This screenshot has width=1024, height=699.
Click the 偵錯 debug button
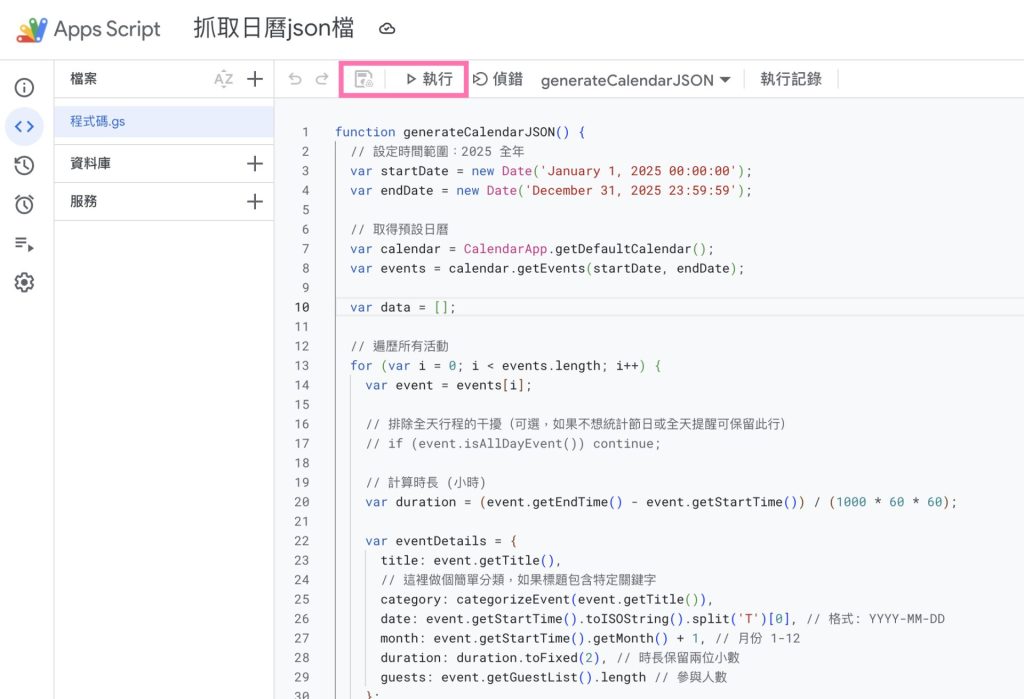point(498,79)
